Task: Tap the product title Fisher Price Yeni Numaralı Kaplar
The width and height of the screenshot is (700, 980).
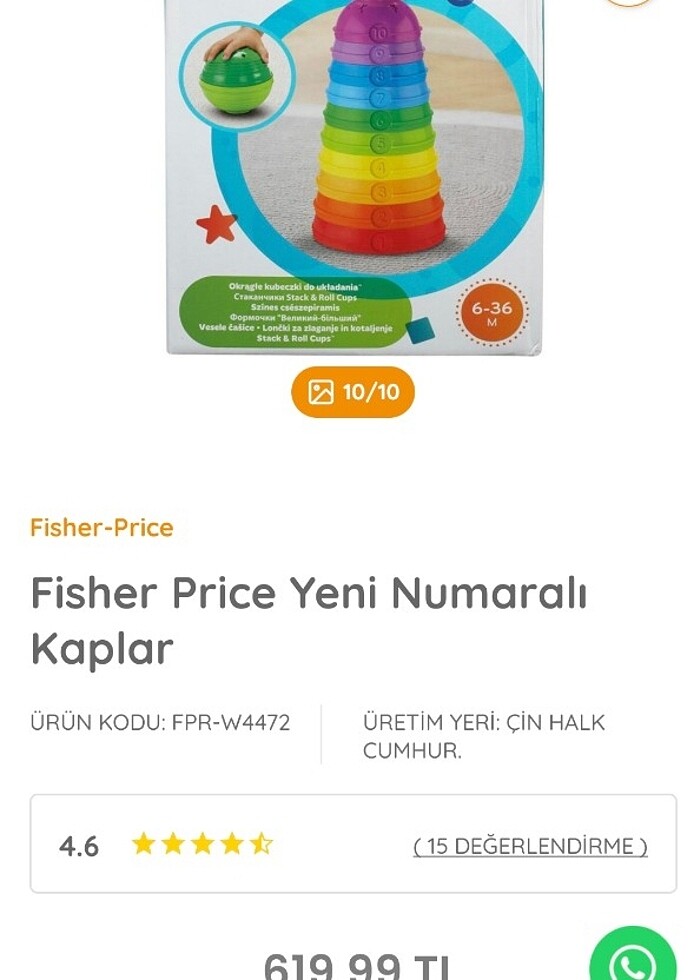Action: click(x=309, y=620)
